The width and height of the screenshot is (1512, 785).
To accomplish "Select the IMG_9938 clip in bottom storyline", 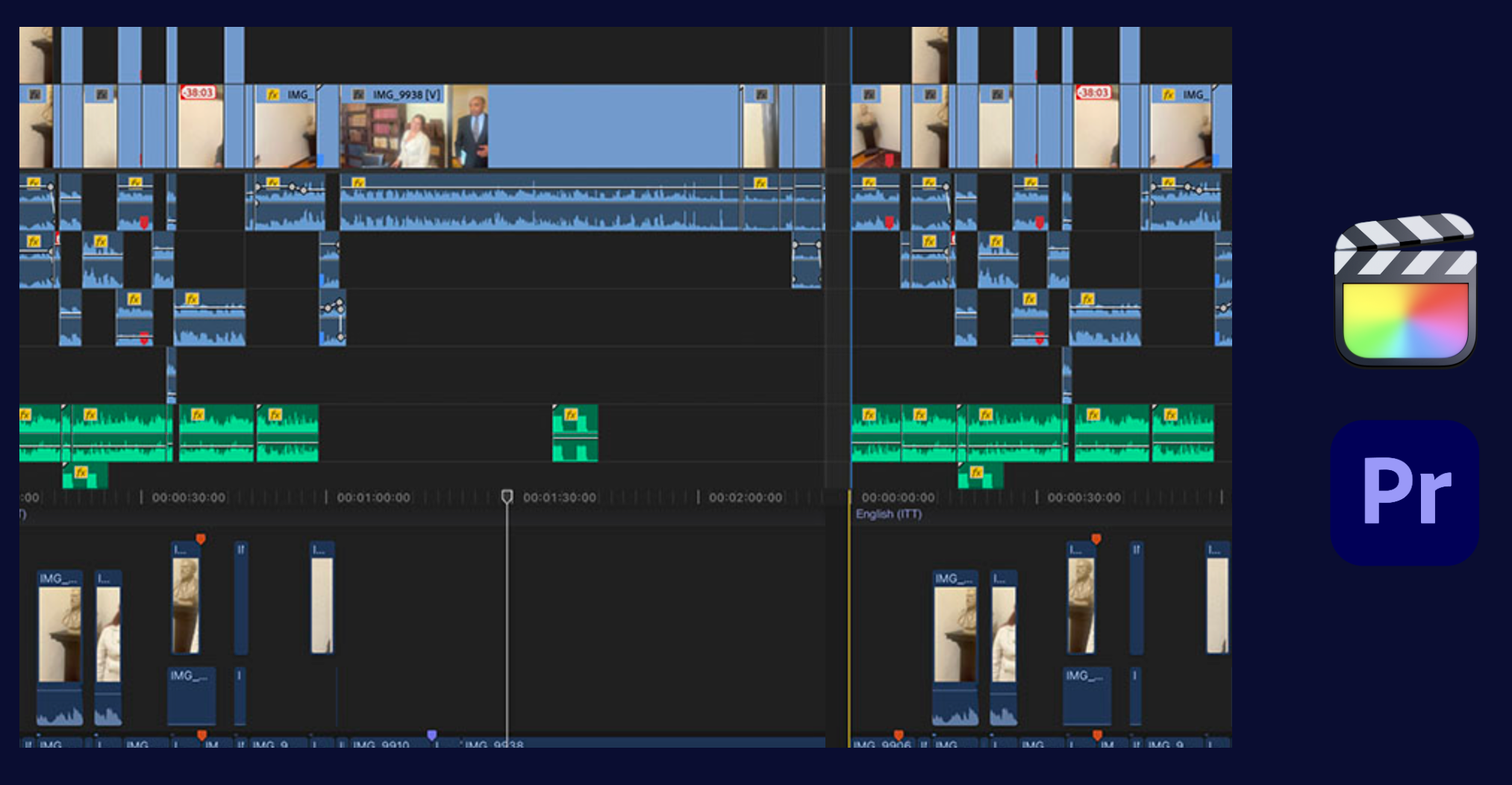I will (x=494, y=744).
